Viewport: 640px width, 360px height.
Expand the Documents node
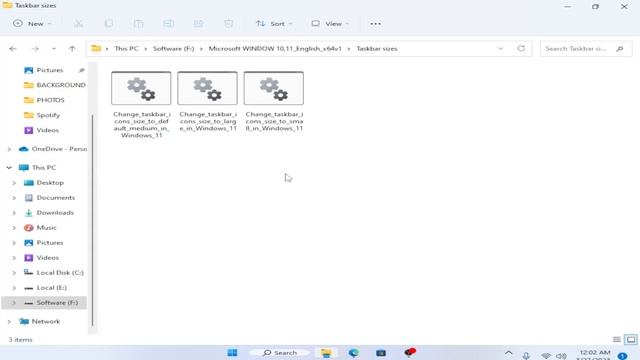(14, 198)
